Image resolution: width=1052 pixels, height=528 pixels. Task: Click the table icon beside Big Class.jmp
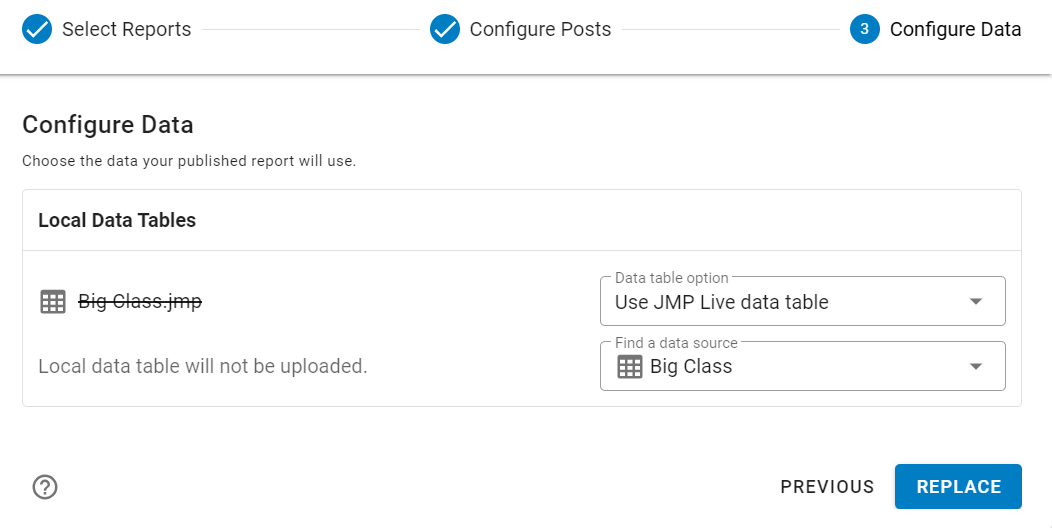[53, 302]
